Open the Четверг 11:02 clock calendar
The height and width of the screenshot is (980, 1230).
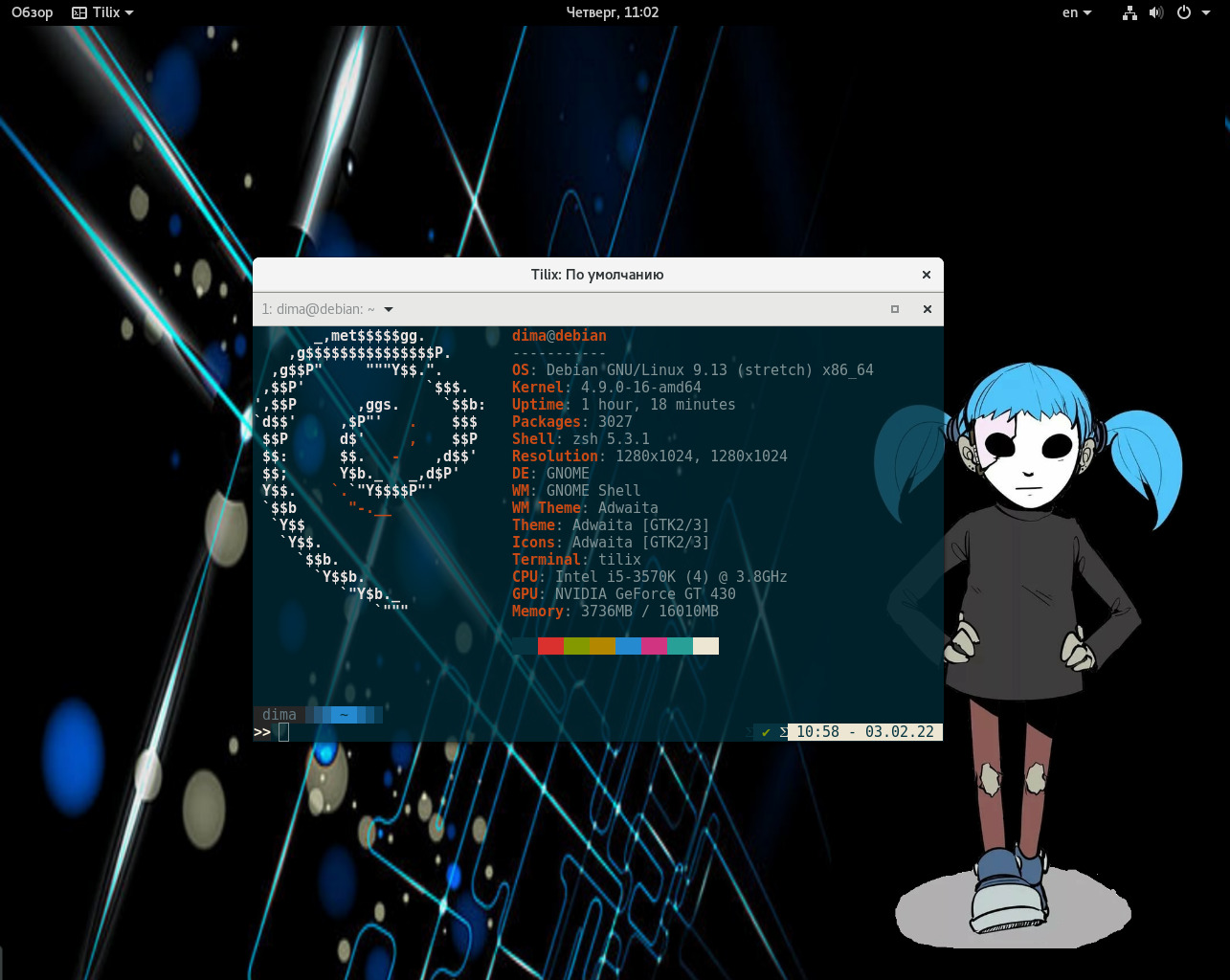click(x=613, y=12)
